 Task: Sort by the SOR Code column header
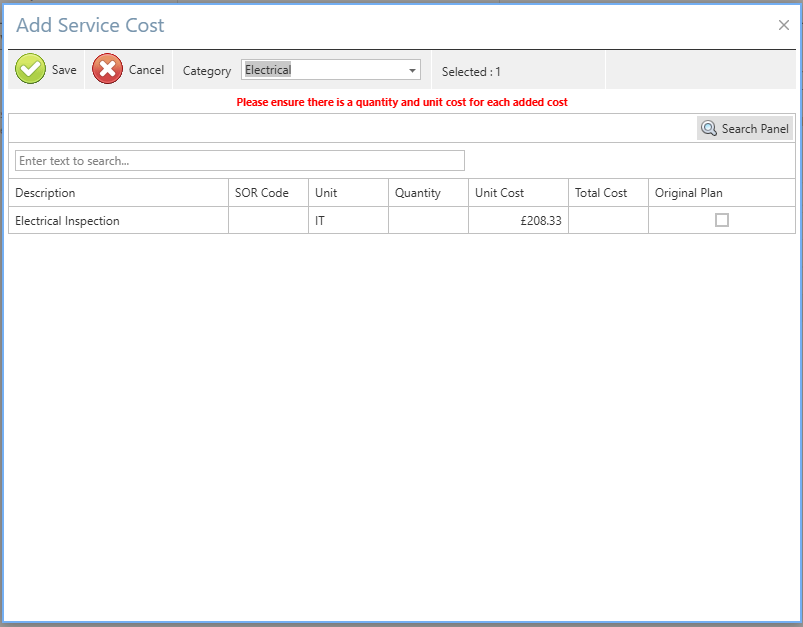(268, 193)
